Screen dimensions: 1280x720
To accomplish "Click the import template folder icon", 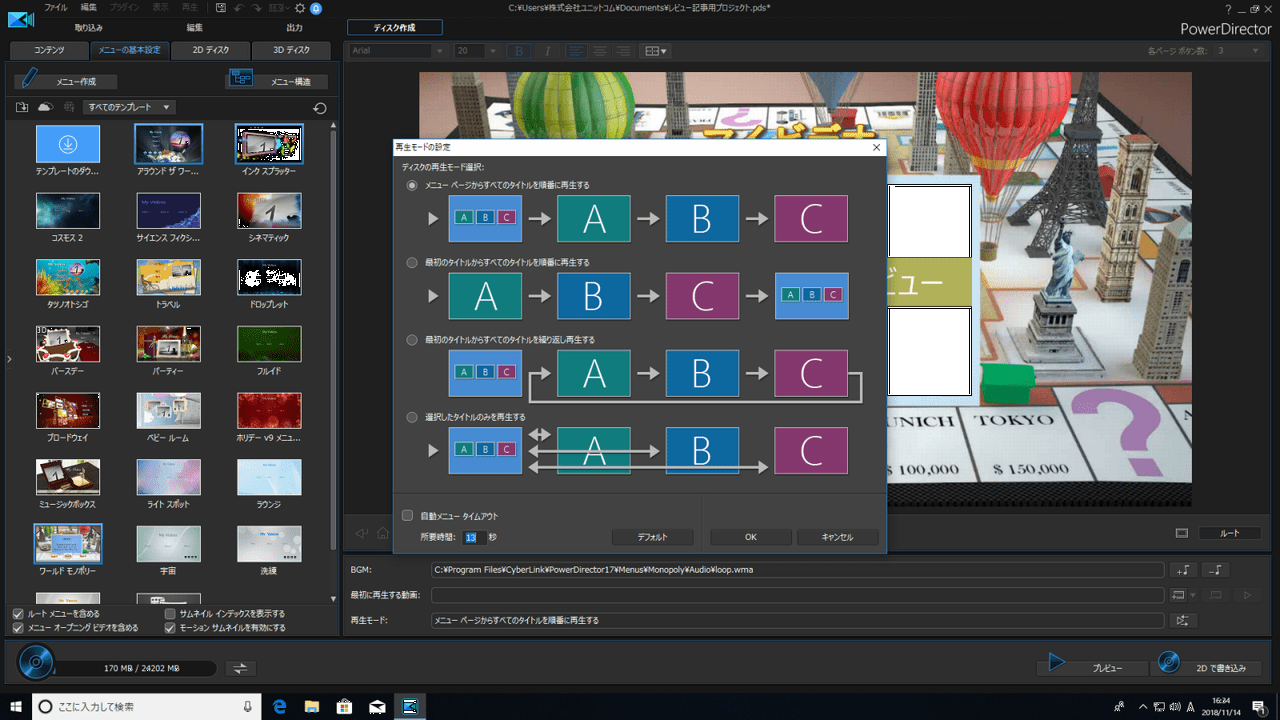I will pyautogui.click(x=22, y=107).
